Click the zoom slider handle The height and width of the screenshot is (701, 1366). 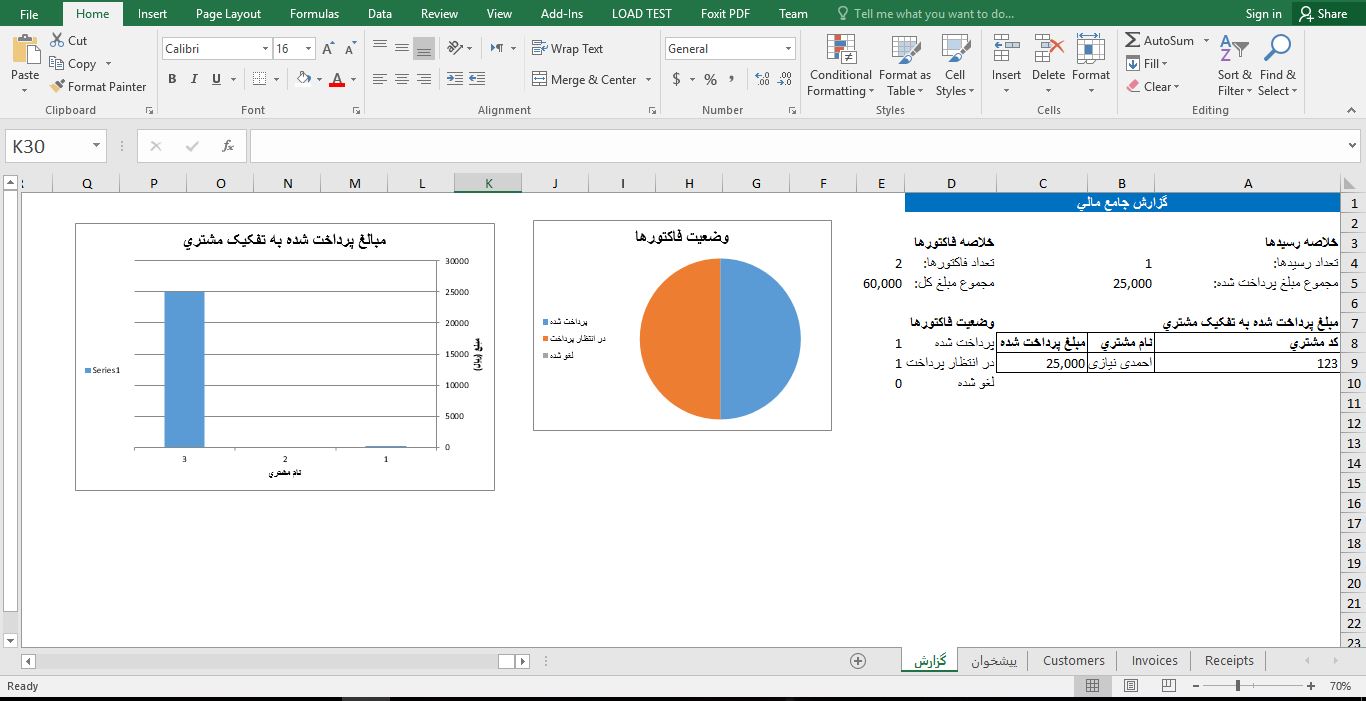1238,686
